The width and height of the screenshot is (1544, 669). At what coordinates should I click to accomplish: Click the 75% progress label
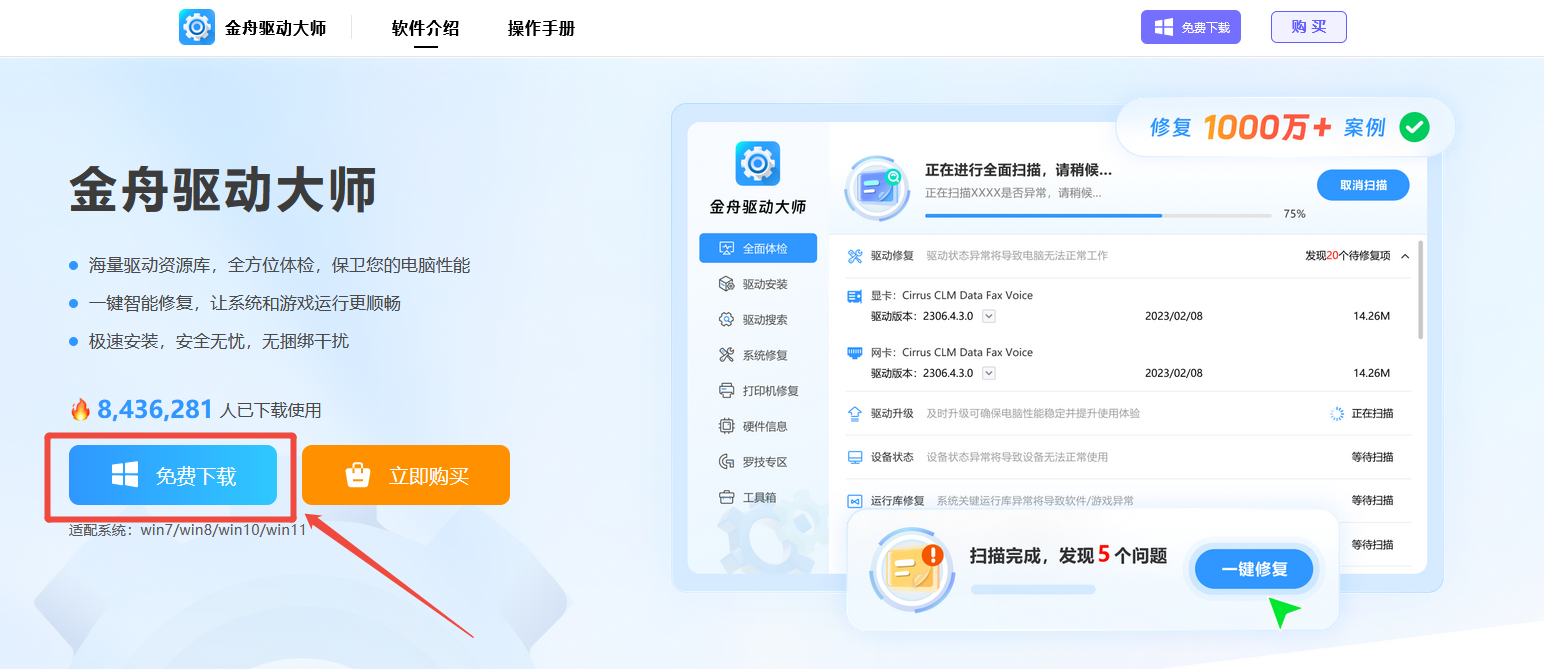(1294, 214)
